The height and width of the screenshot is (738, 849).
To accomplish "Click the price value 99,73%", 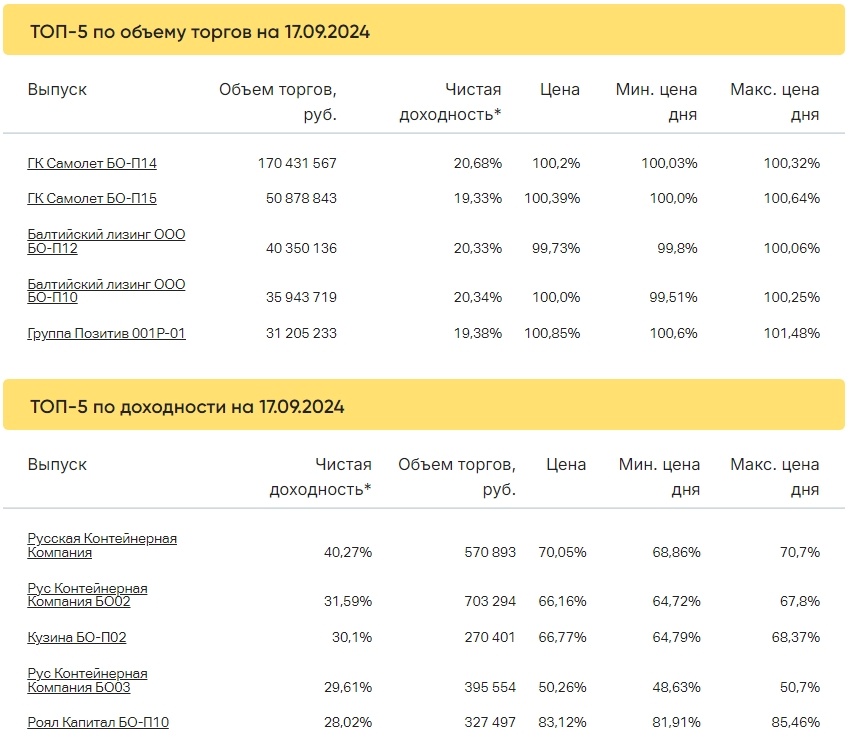I will pyautogui.click(x=556, y=248).
